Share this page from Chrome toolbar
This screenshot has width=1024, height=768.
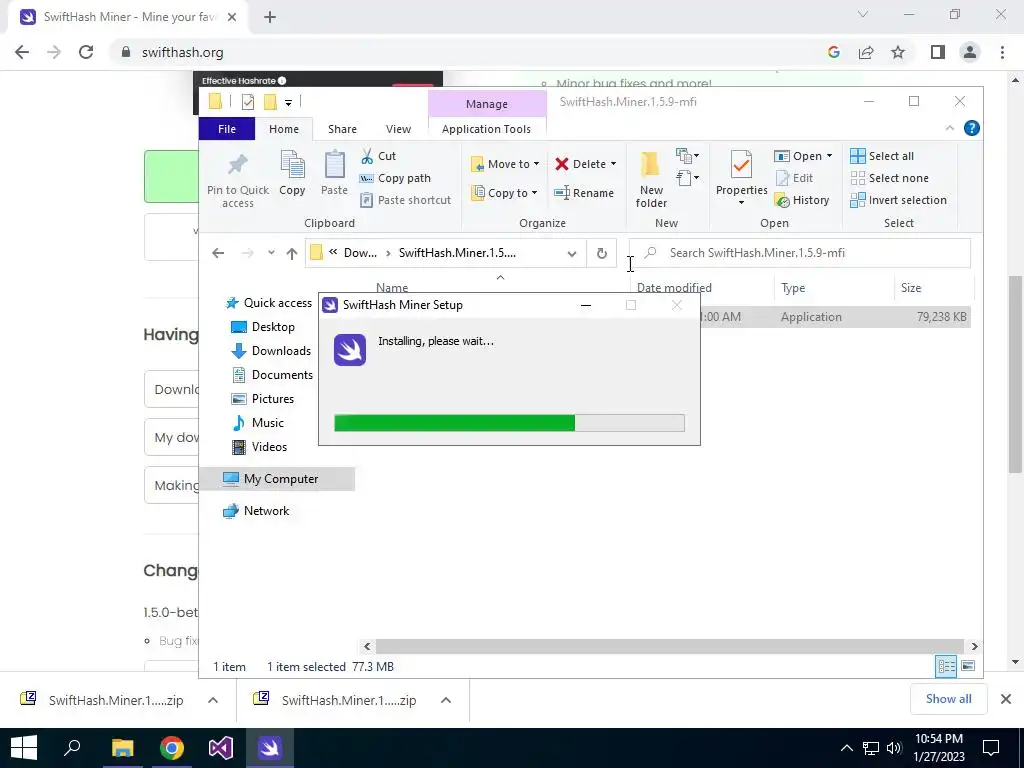[866, 52]
